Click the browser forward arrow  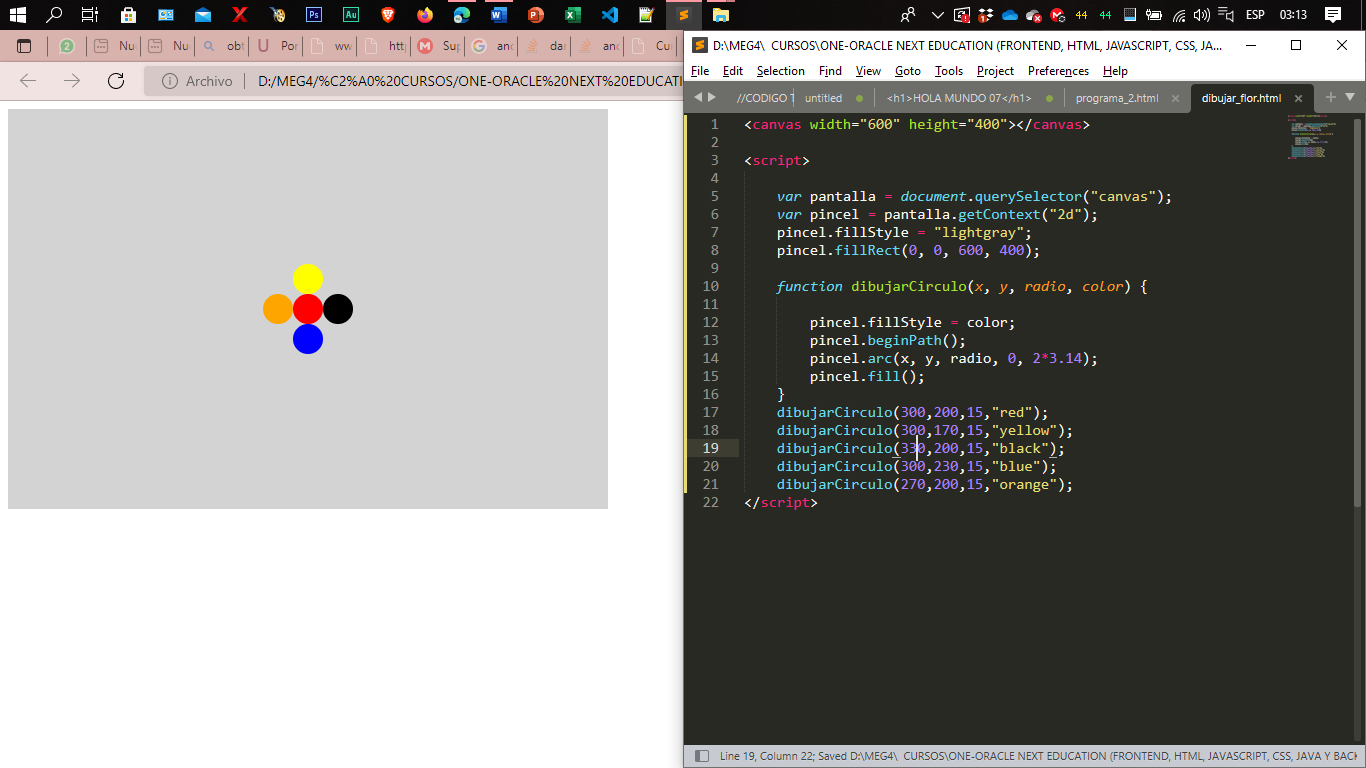coord(72,81)
